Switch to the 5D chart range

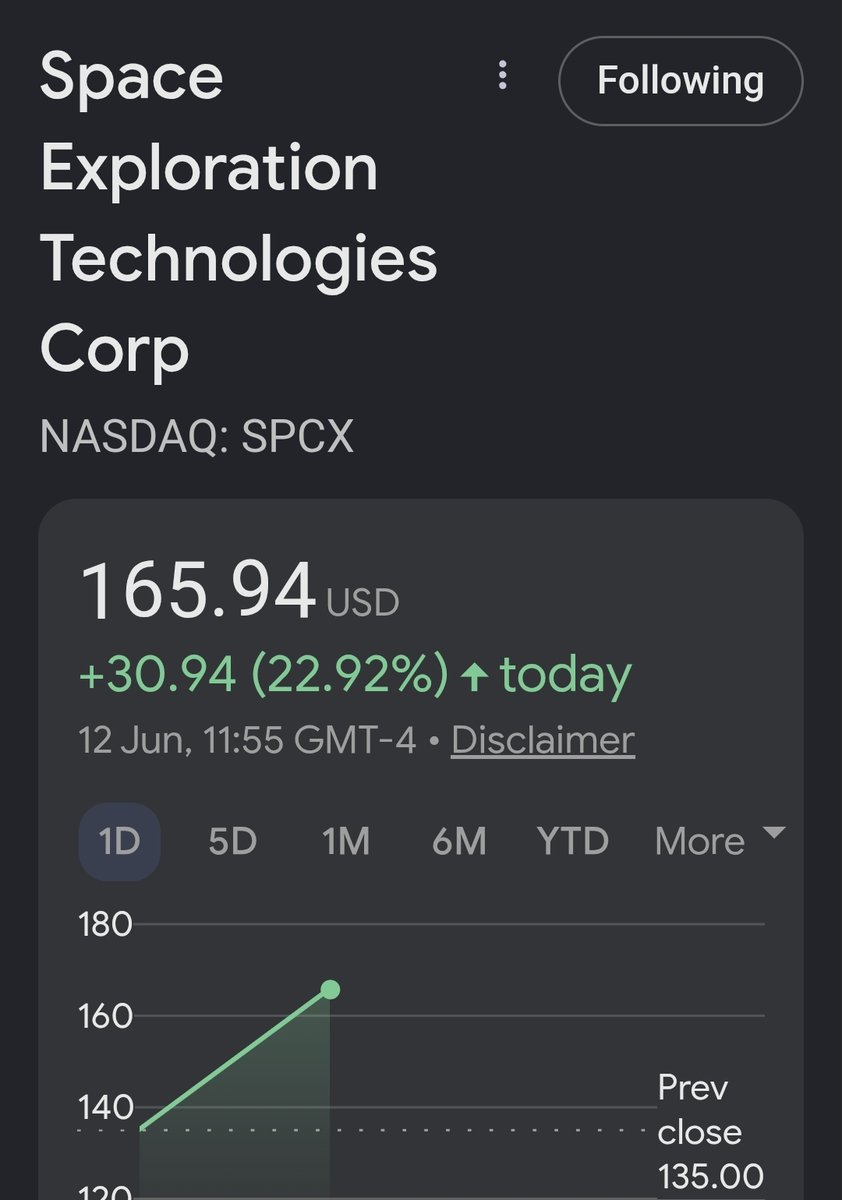(x=233, y=841)
